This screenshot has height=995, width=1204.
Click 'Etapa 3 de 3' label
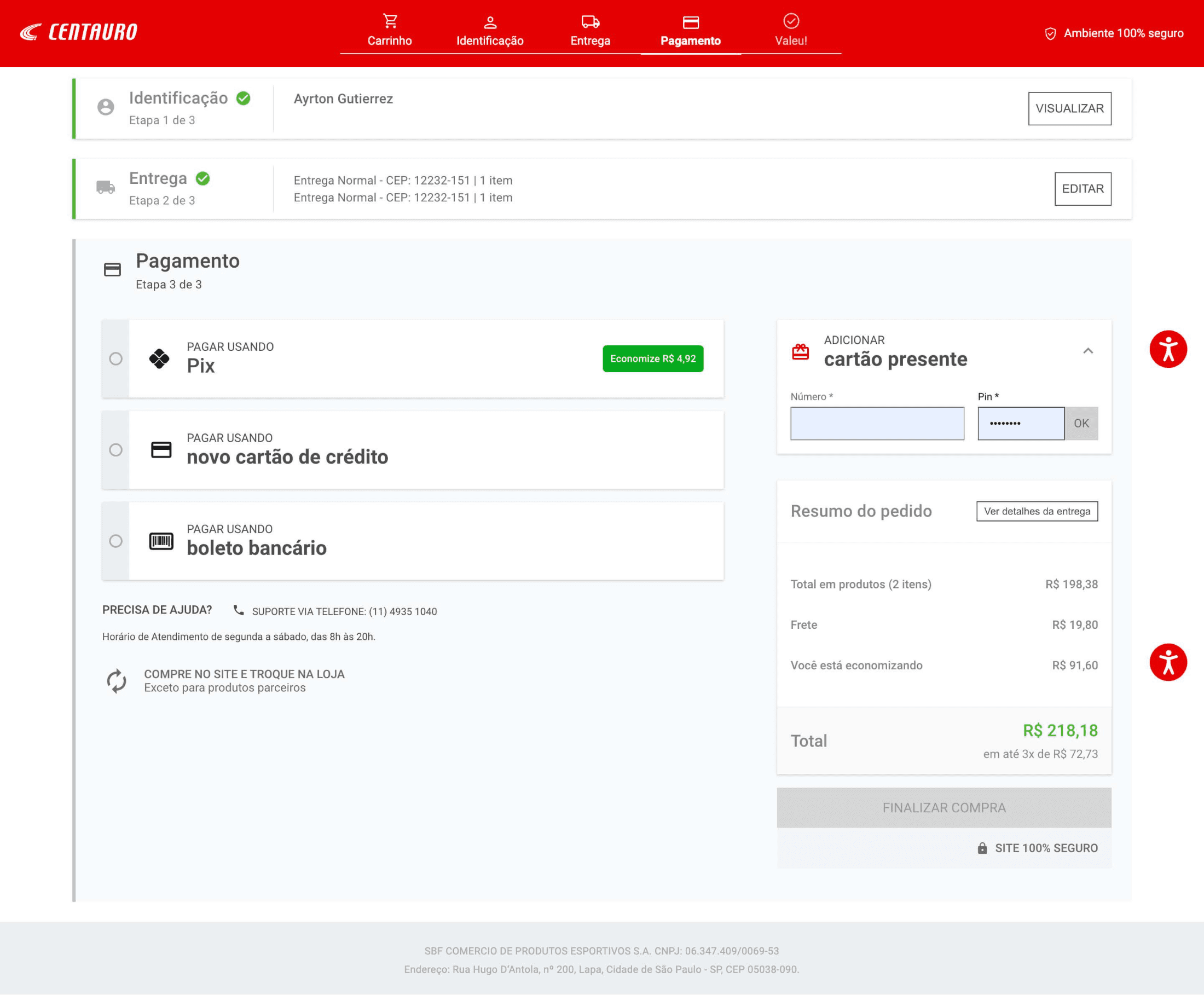point(169,285)
